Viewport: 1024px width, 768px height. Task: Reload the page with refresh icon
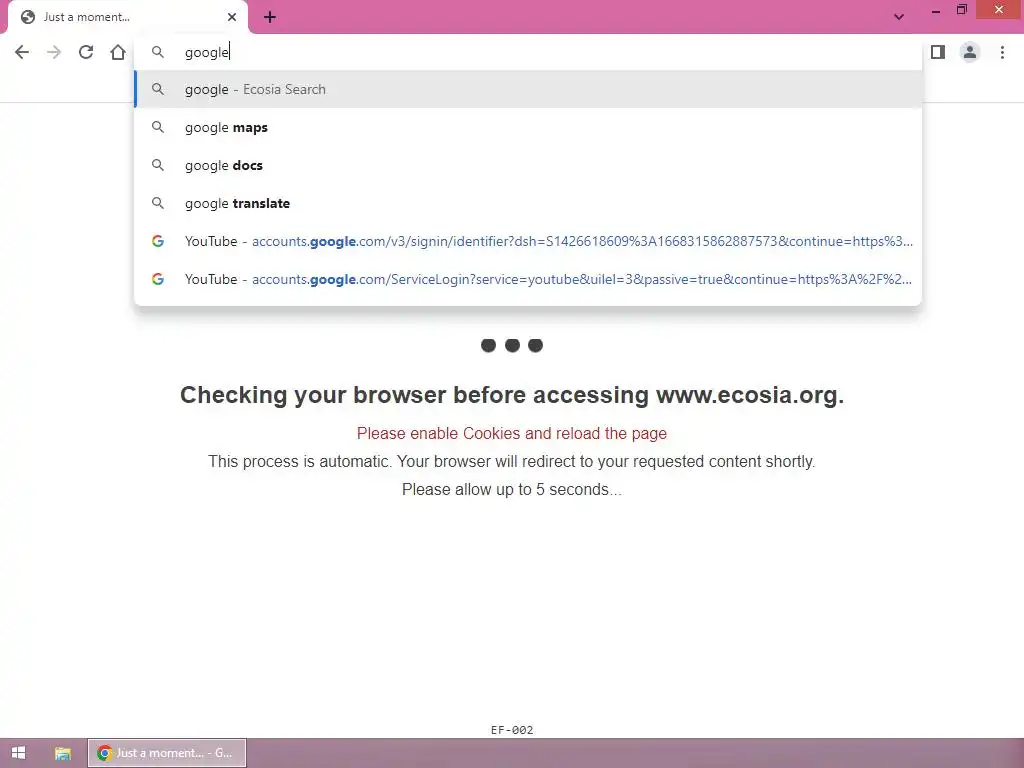(86, 52)
